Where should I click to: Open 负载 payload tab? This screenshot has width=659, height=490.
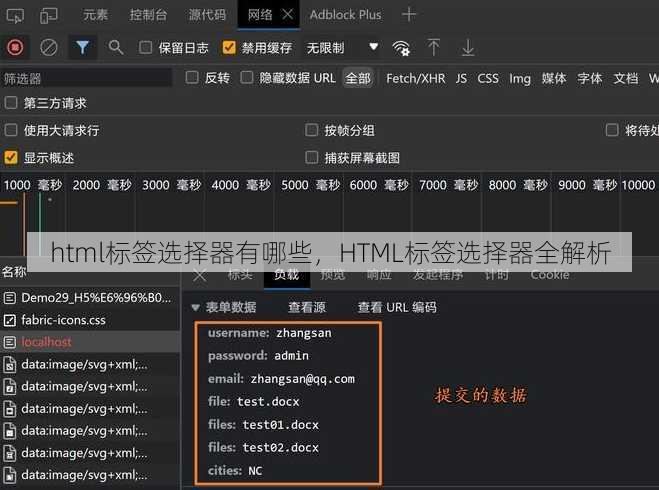(x=287, y=275)
